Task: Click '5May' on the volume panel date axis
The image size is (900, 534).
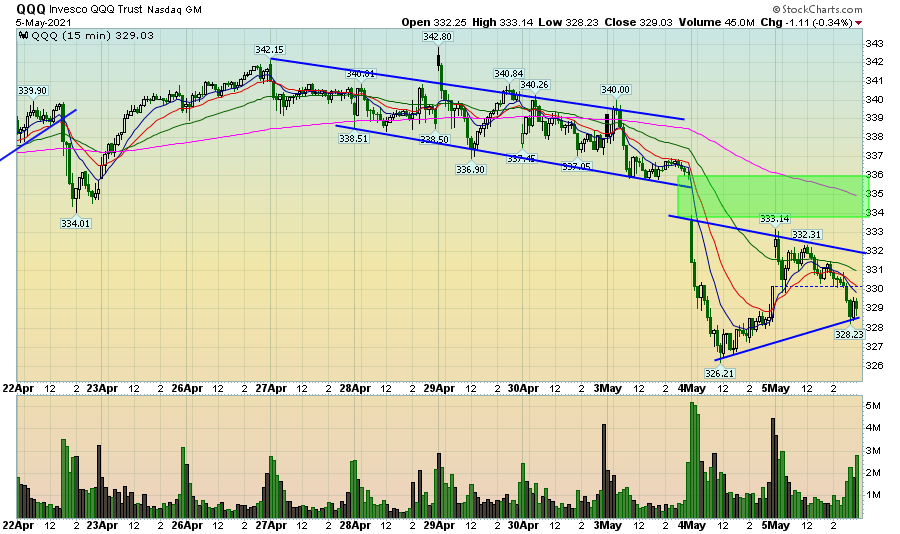Action: click(775, 525)
